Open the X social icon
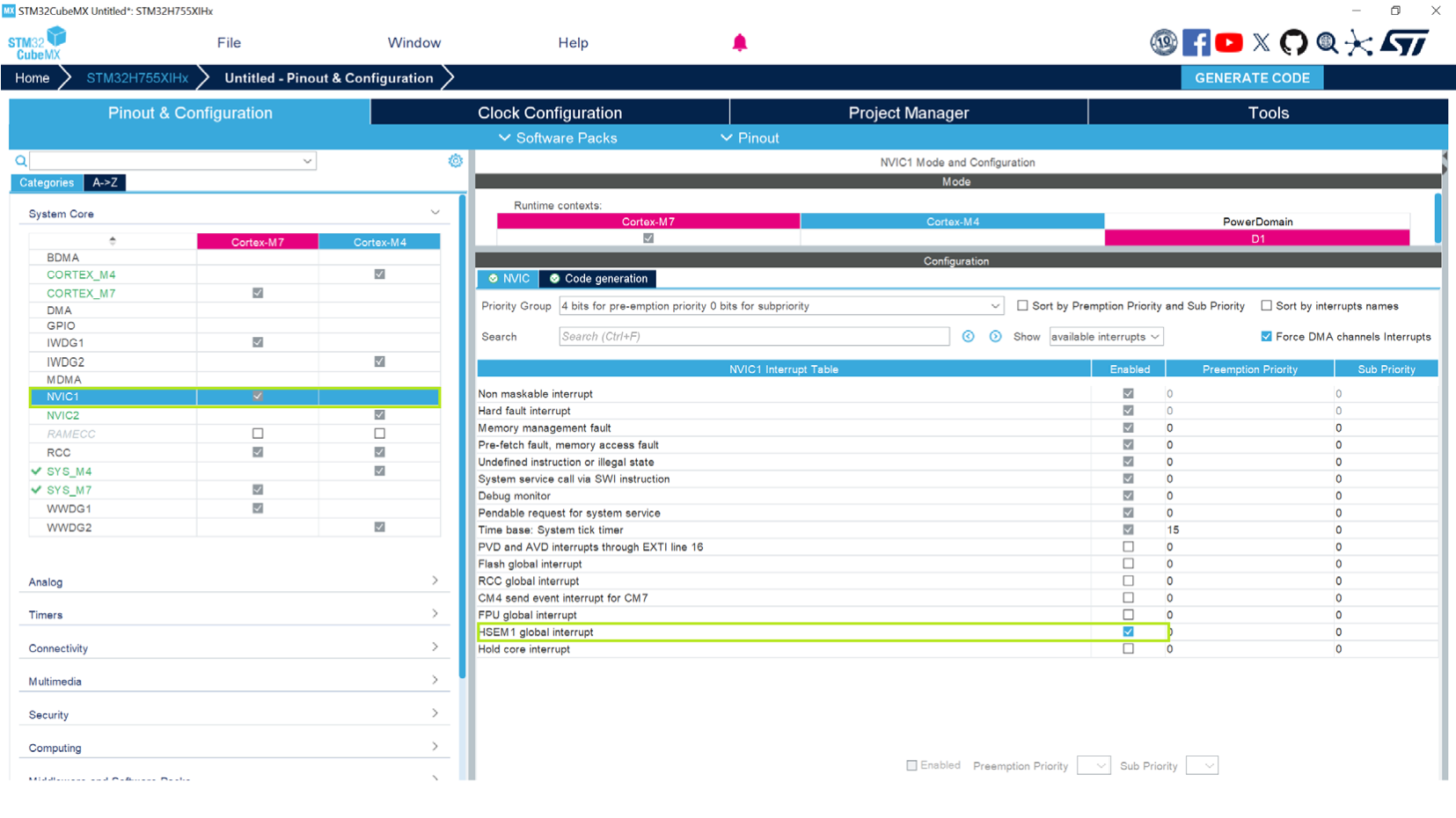The height and width of the screenshot is (818, 1456). (1261, 42)
